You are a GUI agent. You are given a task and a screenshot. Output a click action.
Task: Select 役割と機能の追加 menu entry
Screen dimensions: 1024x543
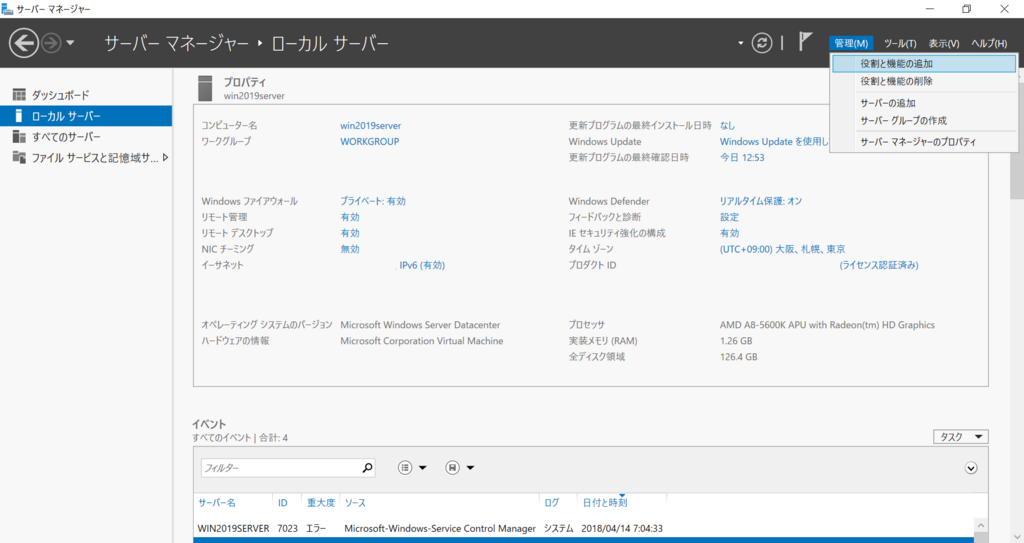pos(924,63)
